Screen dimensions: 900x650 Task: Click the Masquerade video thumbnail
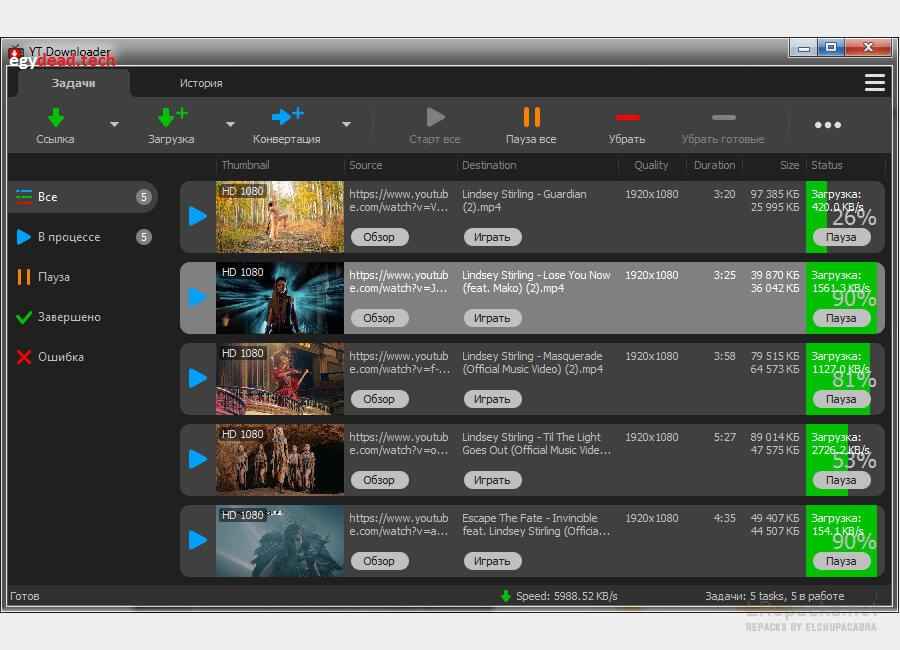point(279,379)
